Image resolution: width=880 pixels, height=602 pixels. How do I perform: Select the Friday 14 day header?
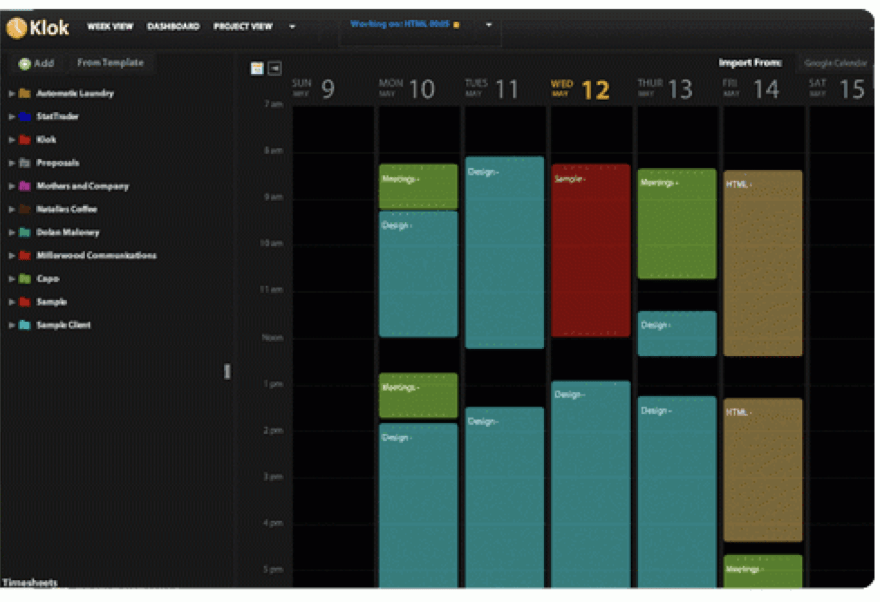pos(751,89)
